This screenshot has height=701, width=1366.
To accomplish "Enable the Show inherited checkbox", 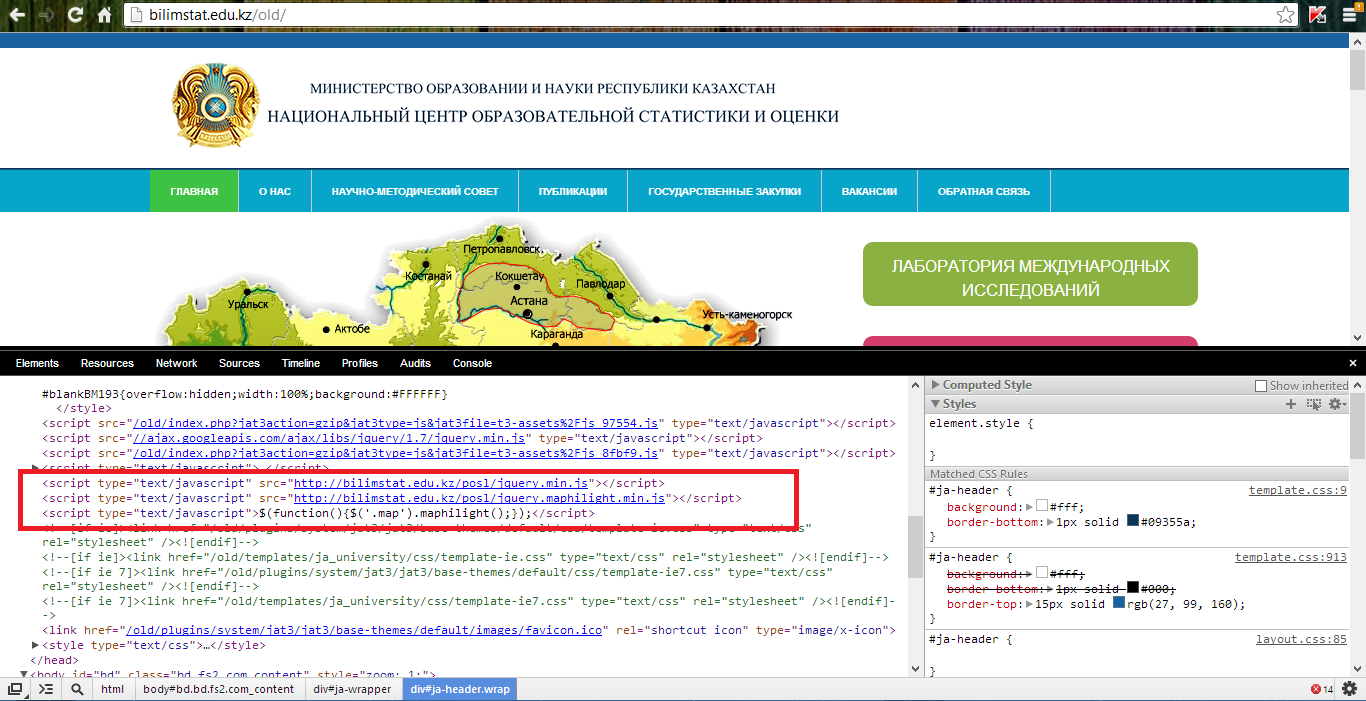I will point(1261,386).
